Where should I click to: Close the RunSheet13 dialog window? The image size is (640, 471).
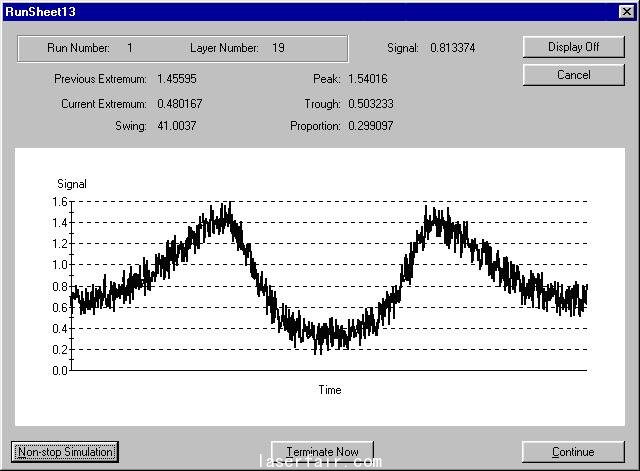coord(626,10)
